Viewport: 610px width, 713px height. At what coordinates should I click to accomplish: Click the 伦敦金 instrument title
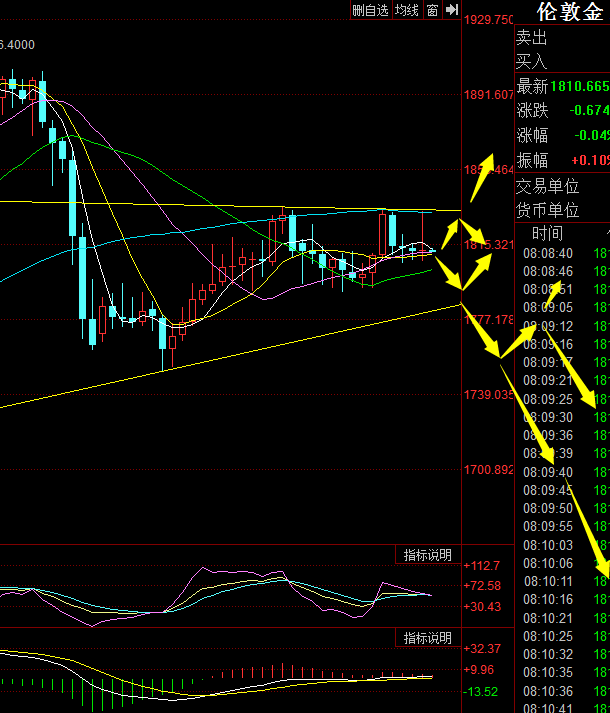pos(570,12)
